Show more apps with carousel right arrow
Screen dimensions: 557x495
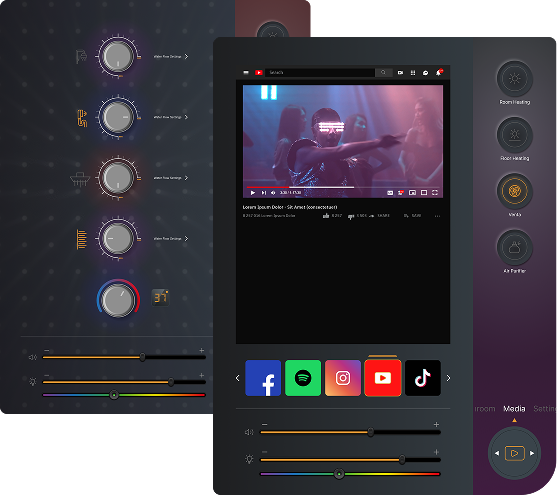[x=448, y=378]
